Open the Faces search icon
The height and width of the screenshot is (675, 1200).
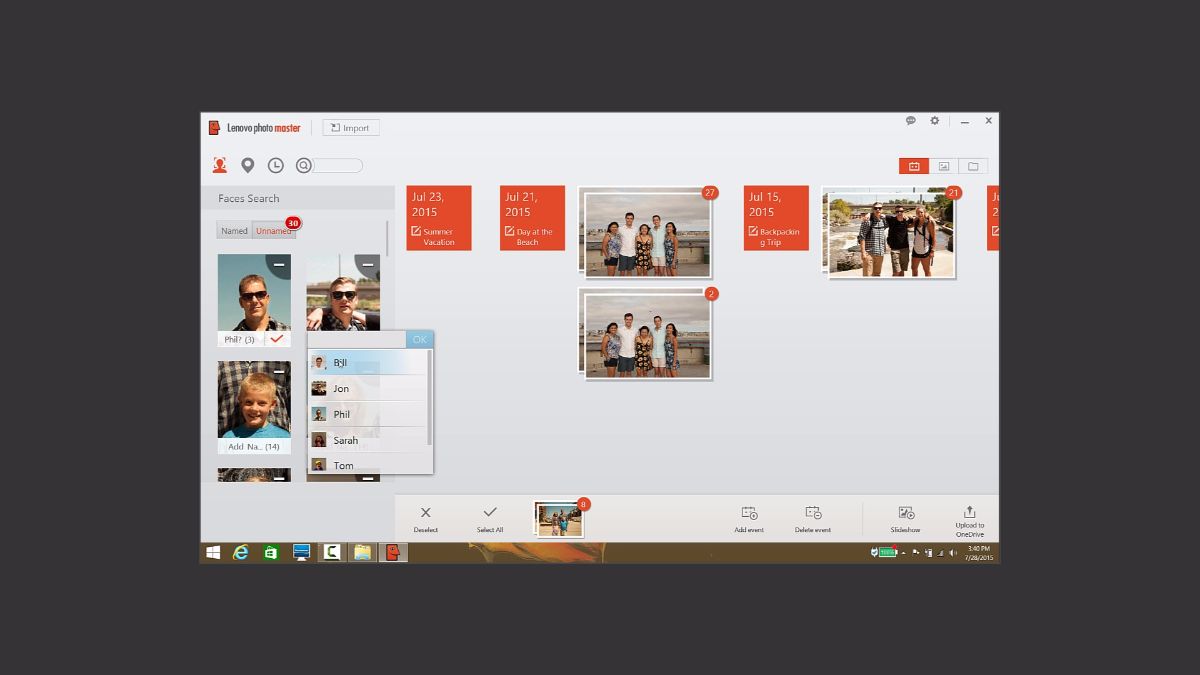[219, 165]
